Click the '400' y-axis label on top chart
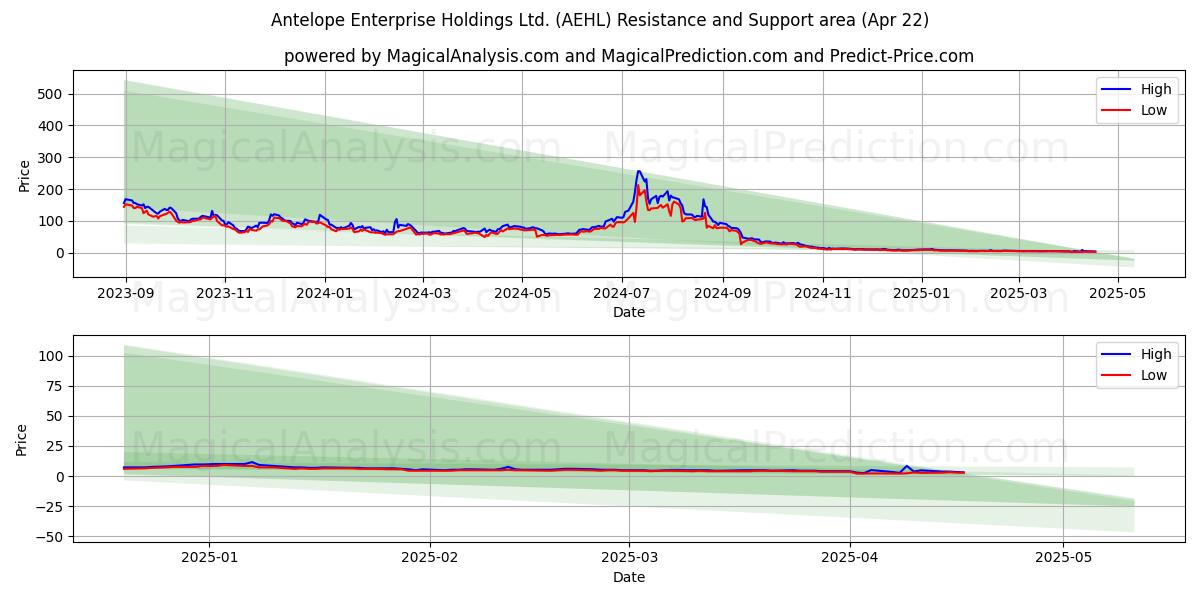Screen dimensions: 1200x600 pyautogui.click(x=51, y=126)
